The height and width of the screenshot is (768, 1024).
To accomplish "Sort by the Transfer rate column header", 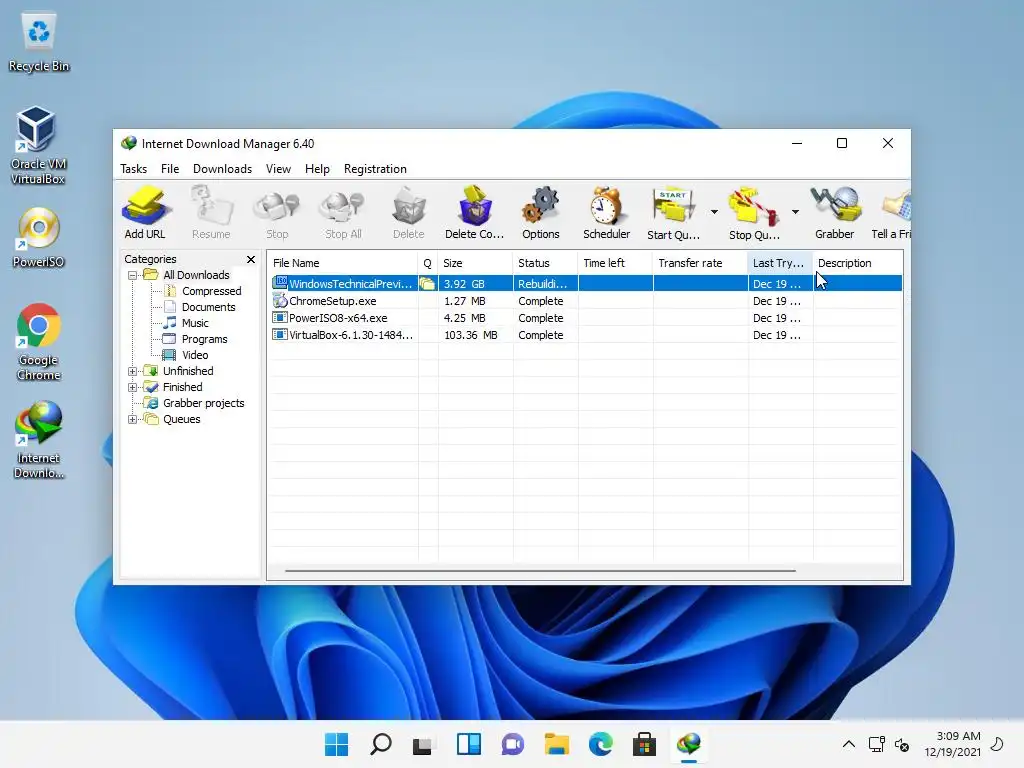I will point(700,263).
